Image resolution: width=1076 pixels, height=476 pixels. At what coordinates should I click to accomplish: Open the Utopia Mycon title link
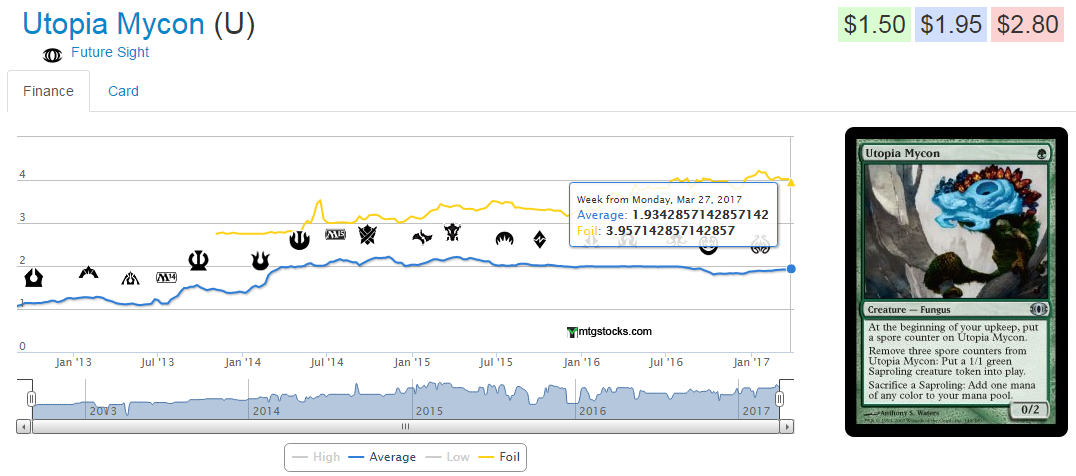point(114,24)
